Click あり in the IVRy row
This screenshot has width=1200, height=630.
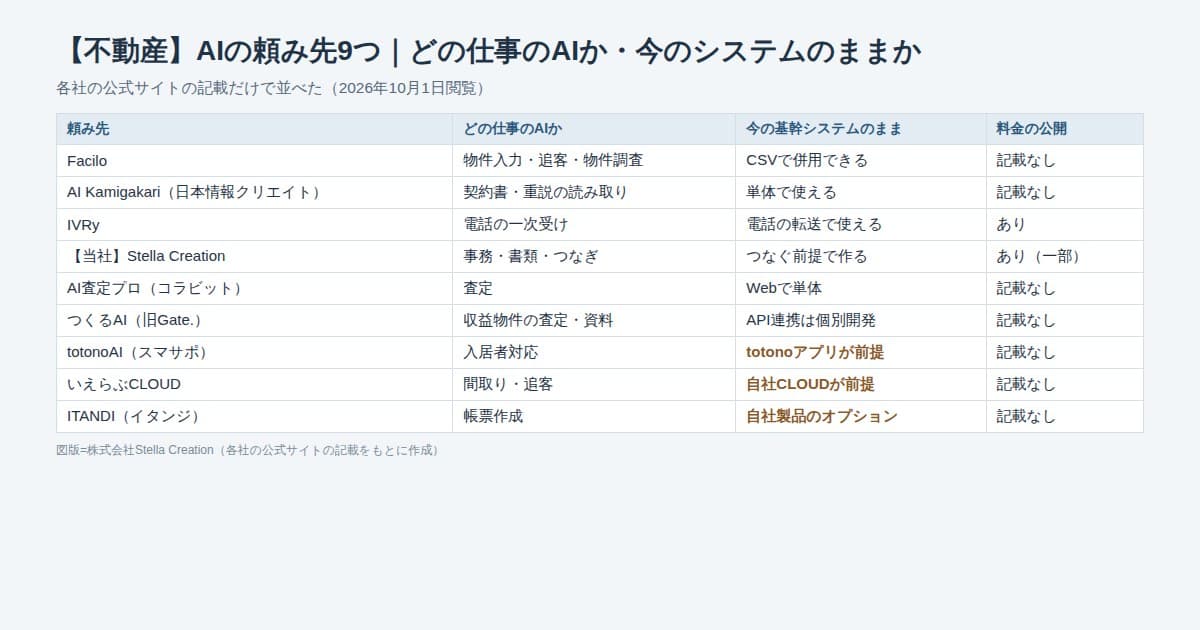[x=1065, y=225]
